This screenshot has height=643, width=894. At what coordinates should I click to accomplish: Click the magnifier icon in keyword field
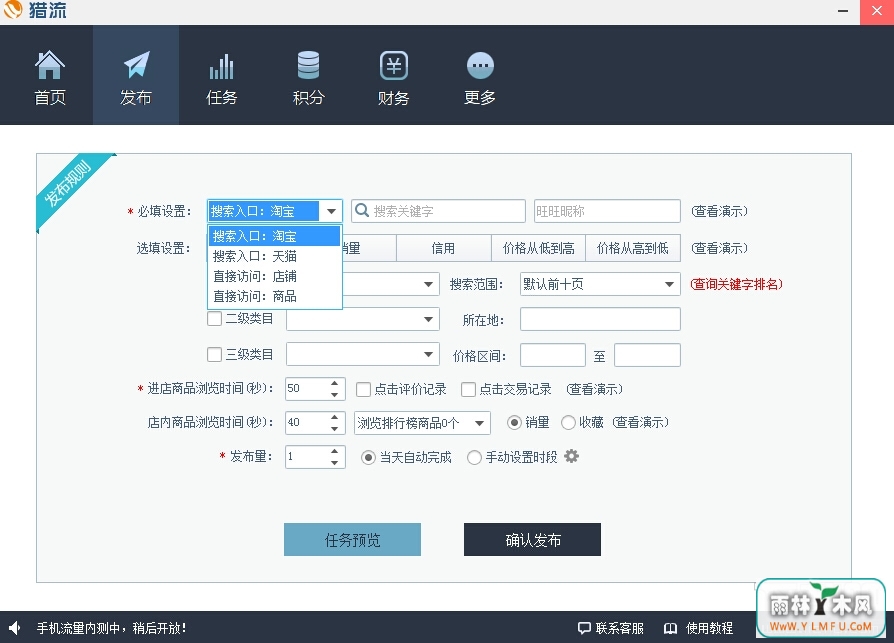coord(361,211)
